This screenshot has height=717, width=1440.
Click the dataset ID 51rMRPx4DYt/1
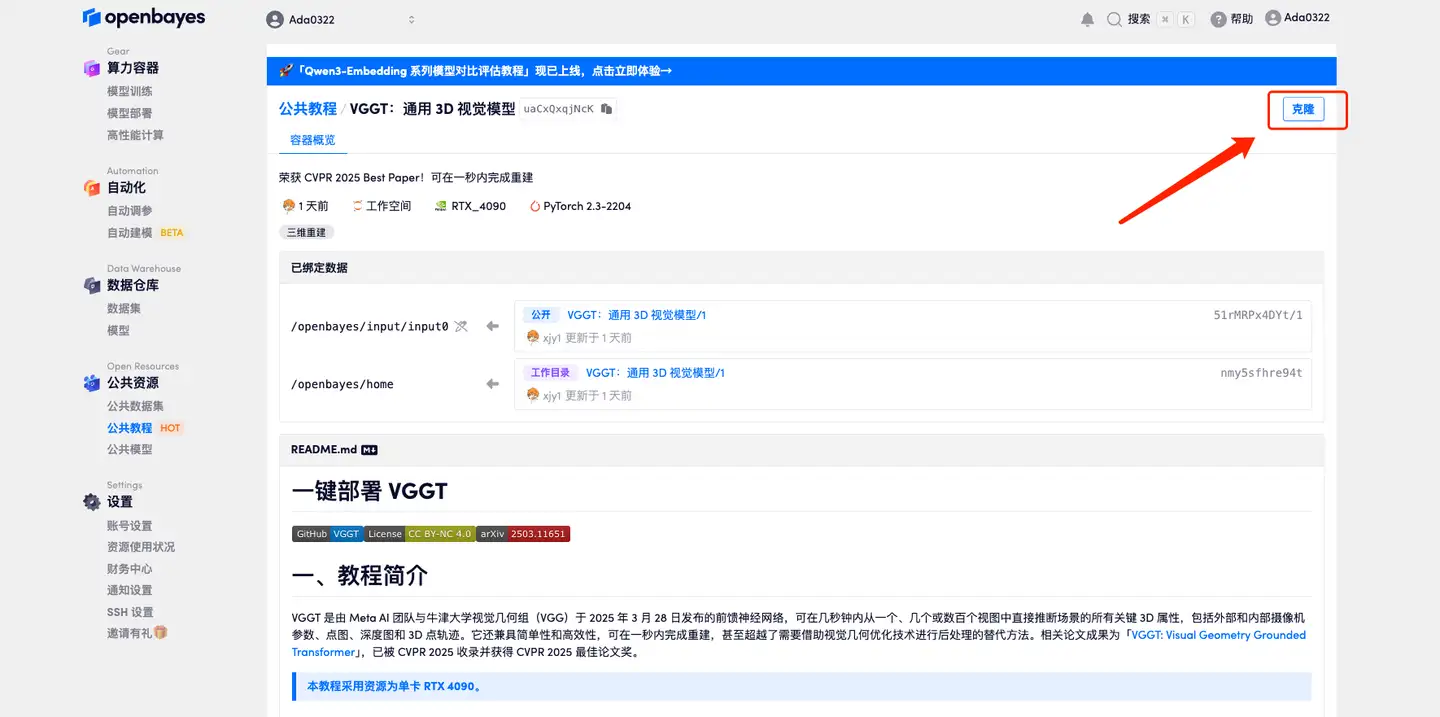1258,315
